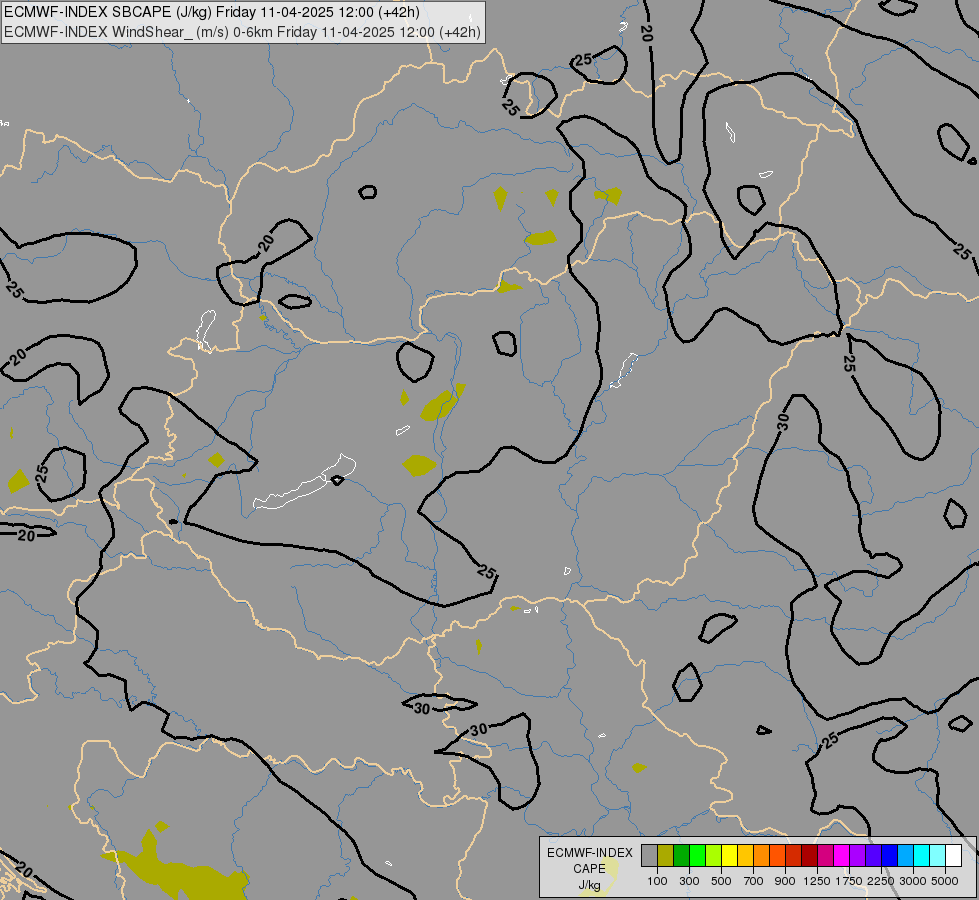Click the '3000' legend tick label
The height and width of the screenshot is (900, 979).
(913, 881)
